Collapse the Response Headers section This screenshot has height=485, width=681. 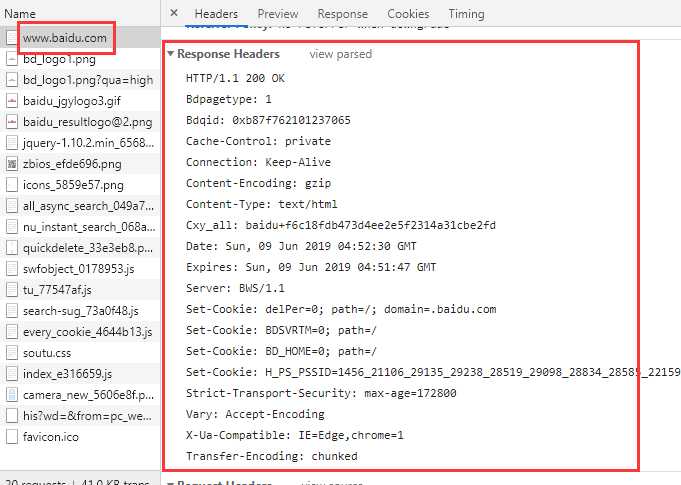tap(171, 54)
